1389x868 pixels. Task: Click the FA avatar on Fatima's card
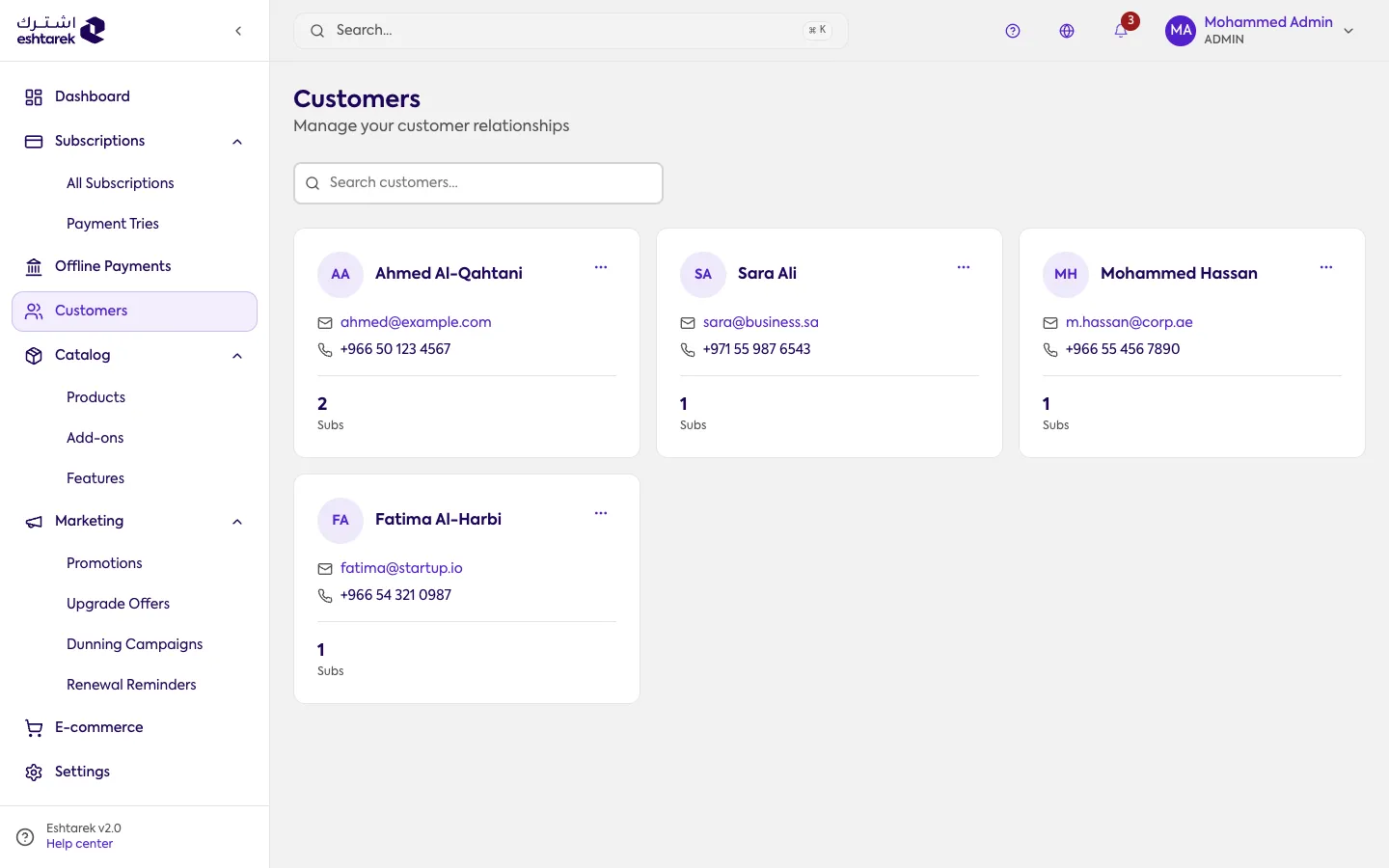pos(340,520)
